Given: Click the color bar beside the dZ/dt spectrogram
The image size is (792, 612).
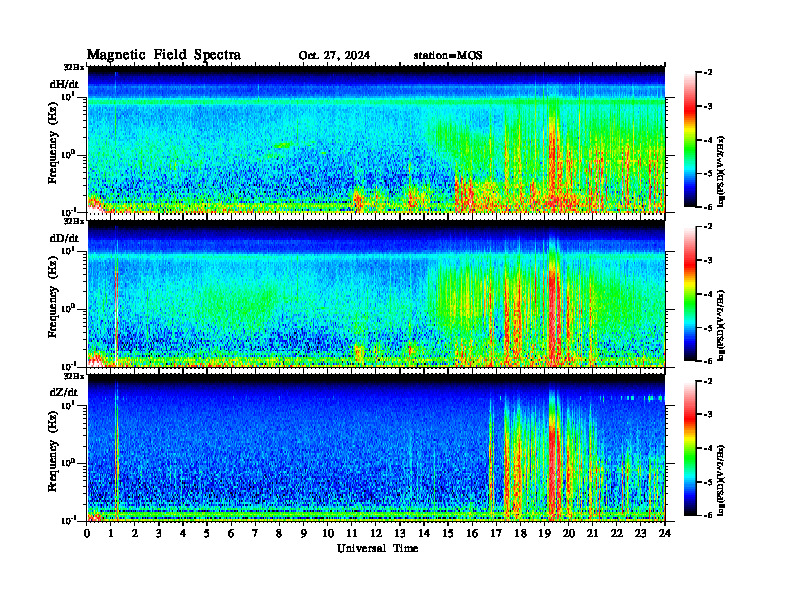Looking at the screenshot, I should pos(689,448).
